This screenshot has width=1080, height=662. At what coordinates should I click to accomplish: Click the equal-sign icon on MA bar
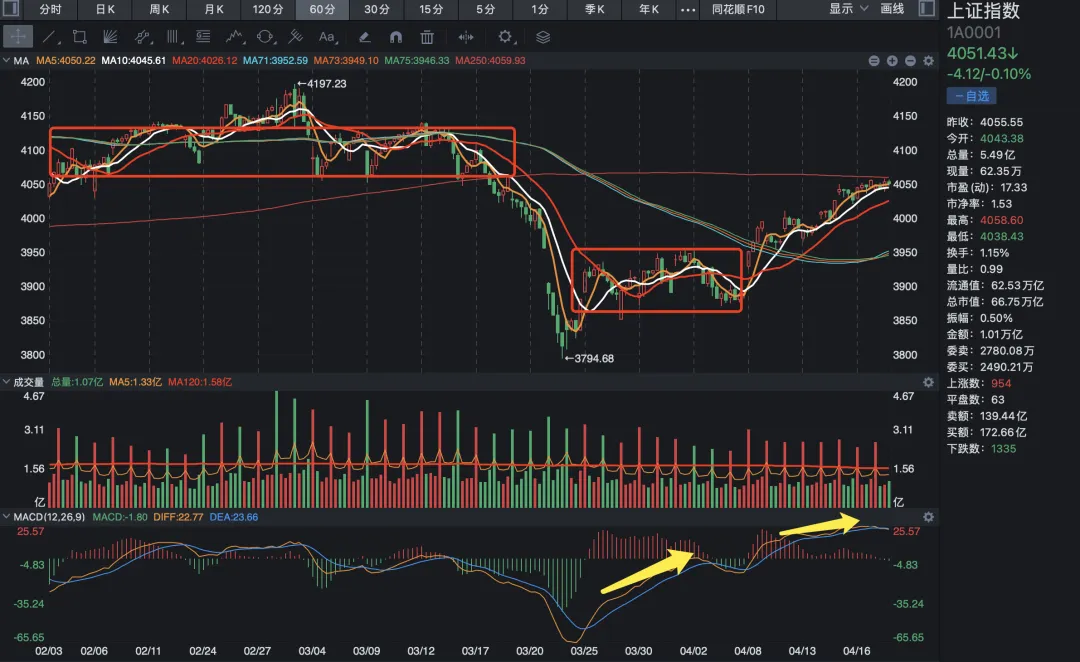tap(873, 61)
